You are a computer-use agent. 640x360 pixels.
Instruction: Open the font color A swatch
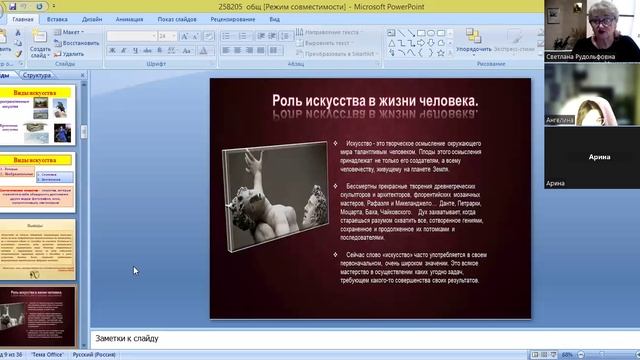[203, 51]
